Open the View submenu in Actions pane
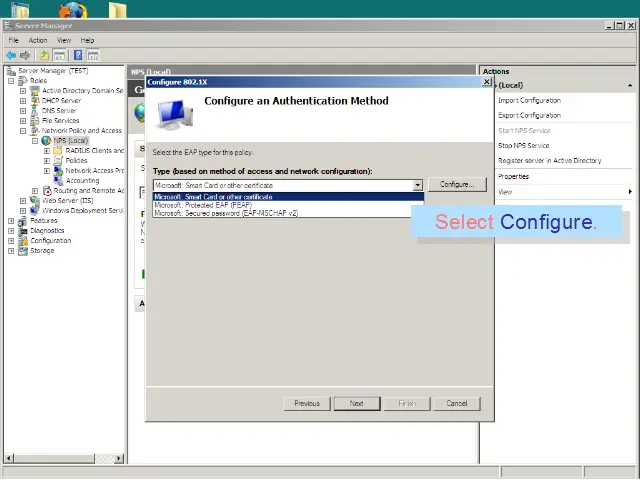The width and height of the screenshot is (640, 480). [564, 192]
